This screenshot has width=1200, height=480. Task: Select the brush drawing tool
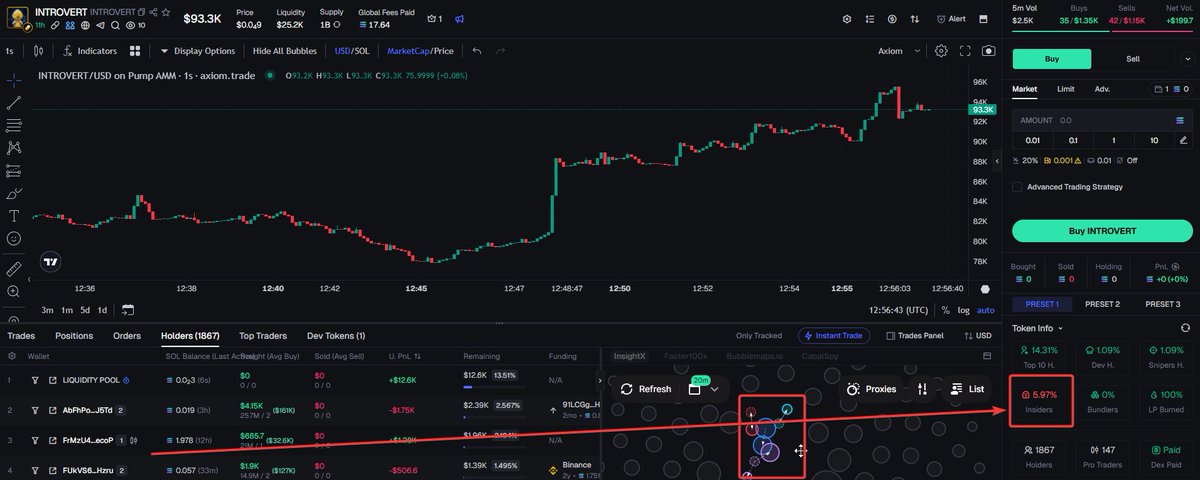click(x=14, y=193)
